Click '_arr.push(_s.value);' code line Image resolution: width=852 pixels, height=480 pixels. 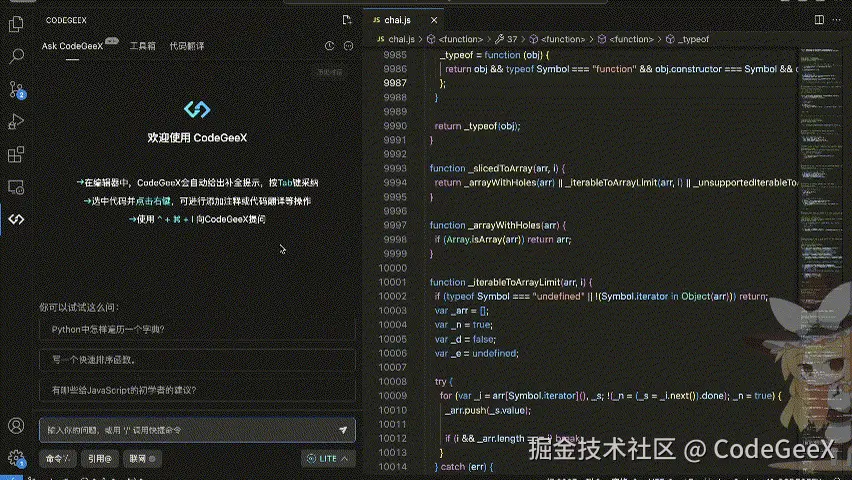pos(488,410)
